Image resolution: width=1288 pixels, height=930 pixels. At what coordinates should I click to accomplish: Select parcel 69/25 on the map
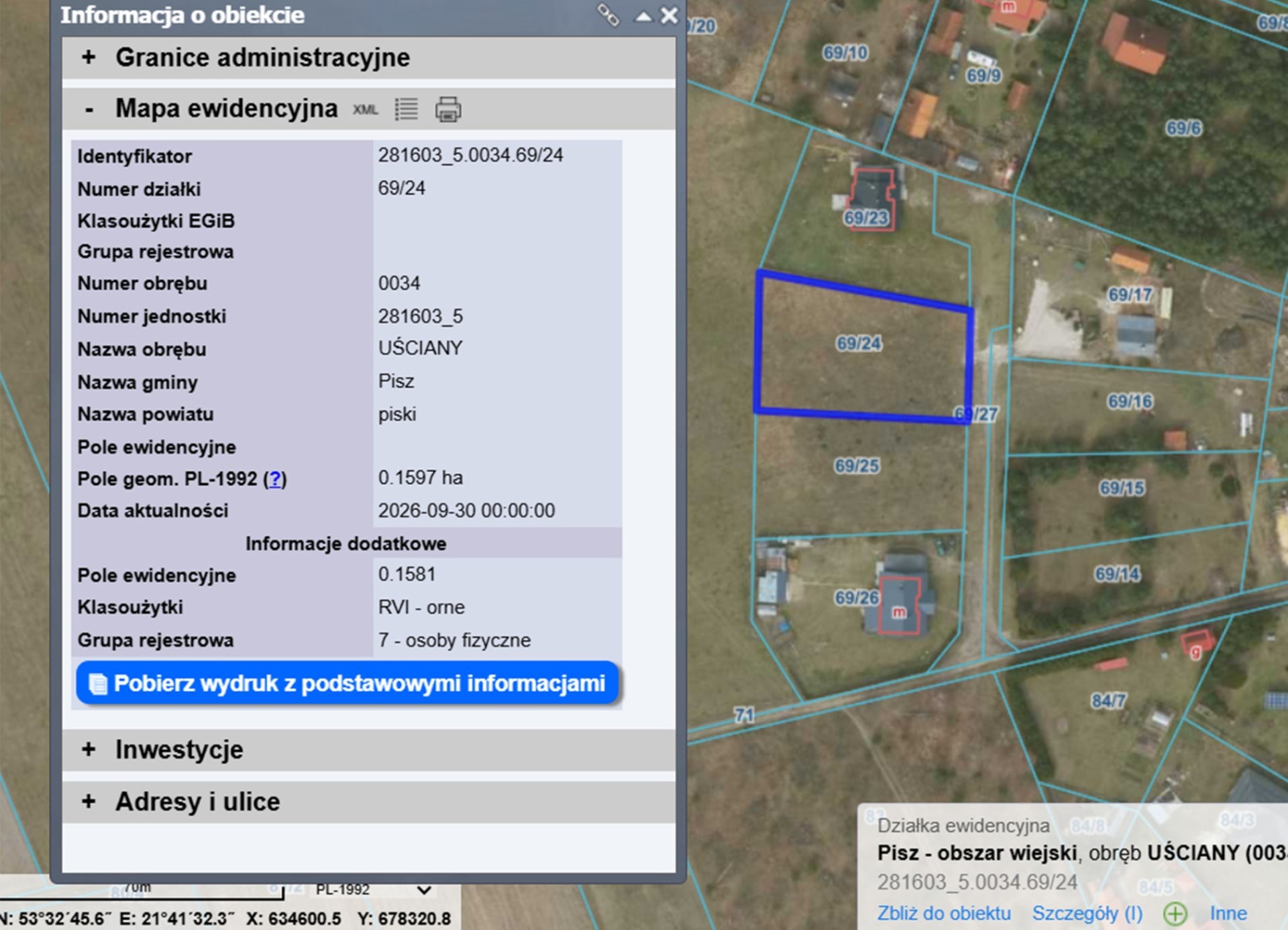(857, 466)
